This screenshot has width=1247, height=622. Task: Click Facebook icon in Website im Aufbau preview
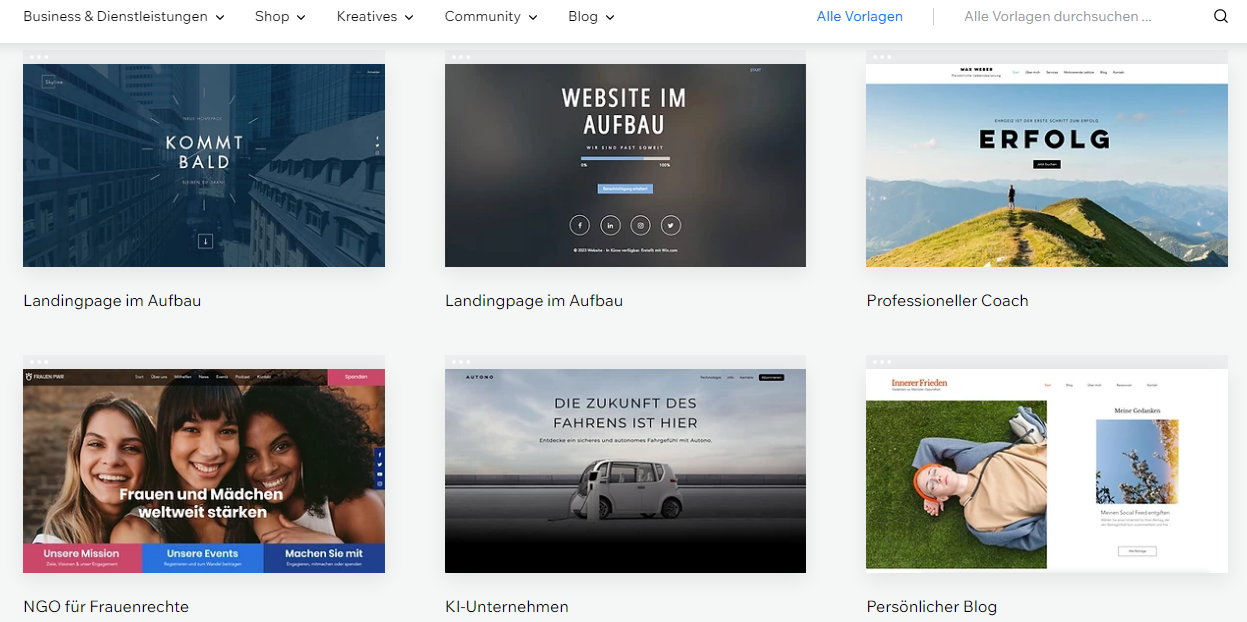580,226
